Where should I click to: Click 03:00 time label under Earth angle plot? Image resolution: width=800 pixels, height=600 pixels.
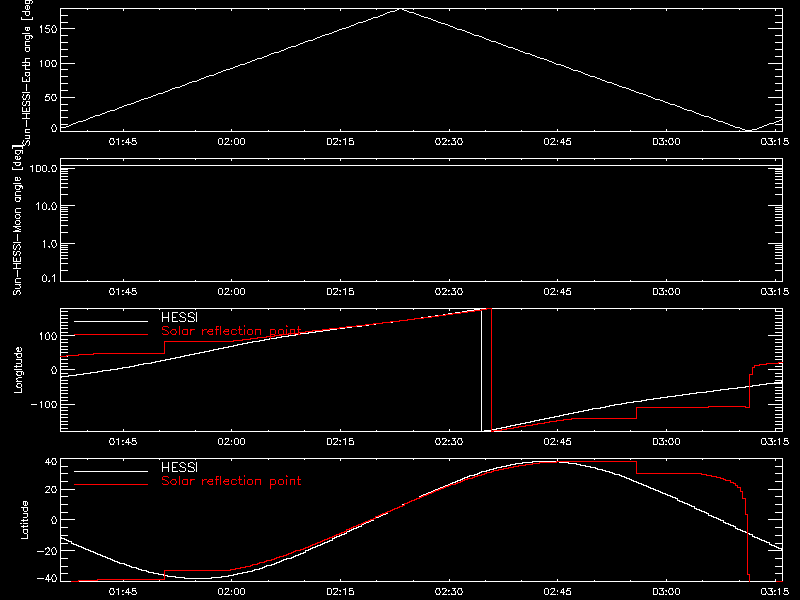point(666,141)
